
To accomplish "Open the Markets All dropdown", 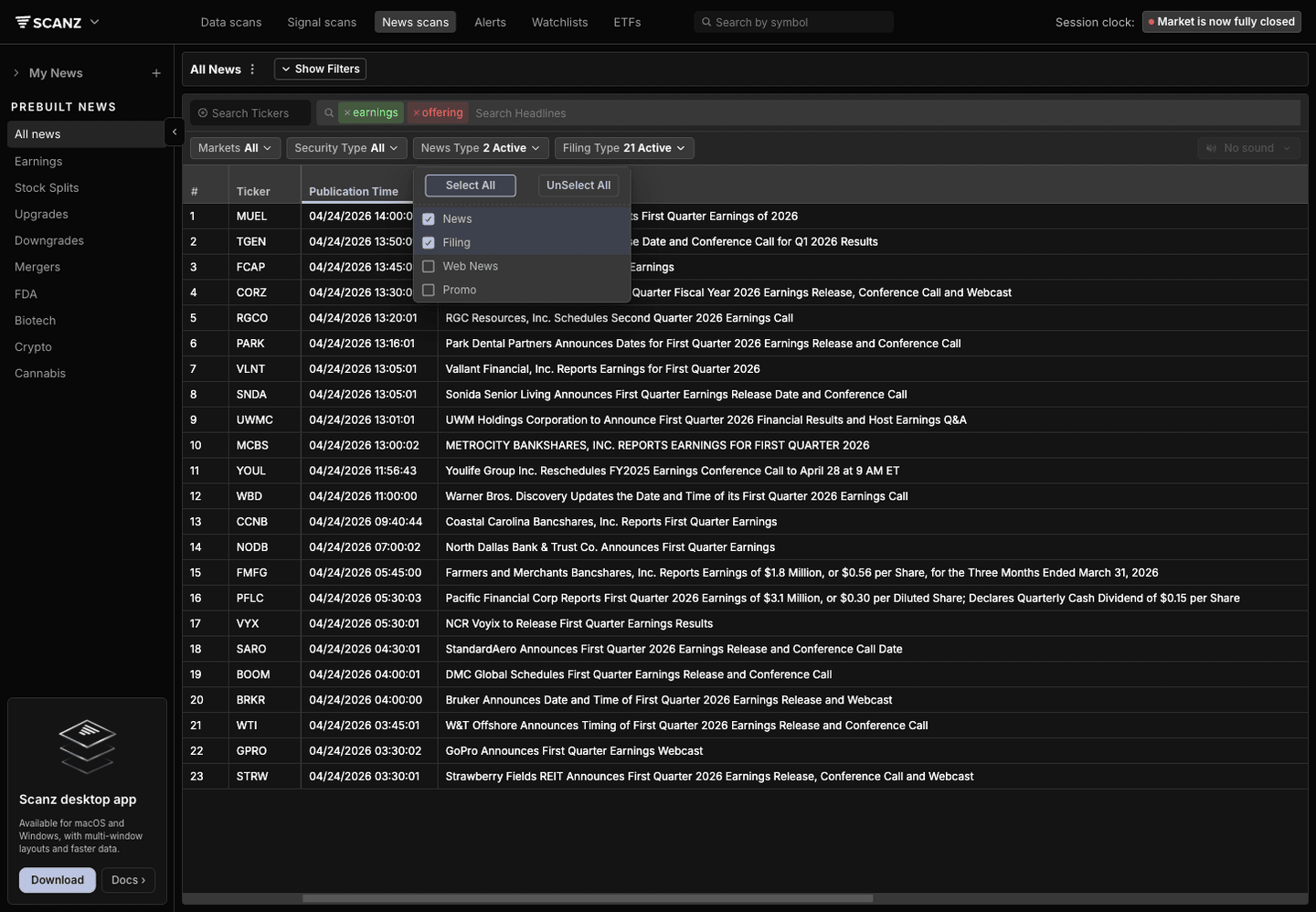I will pos(235,148).
